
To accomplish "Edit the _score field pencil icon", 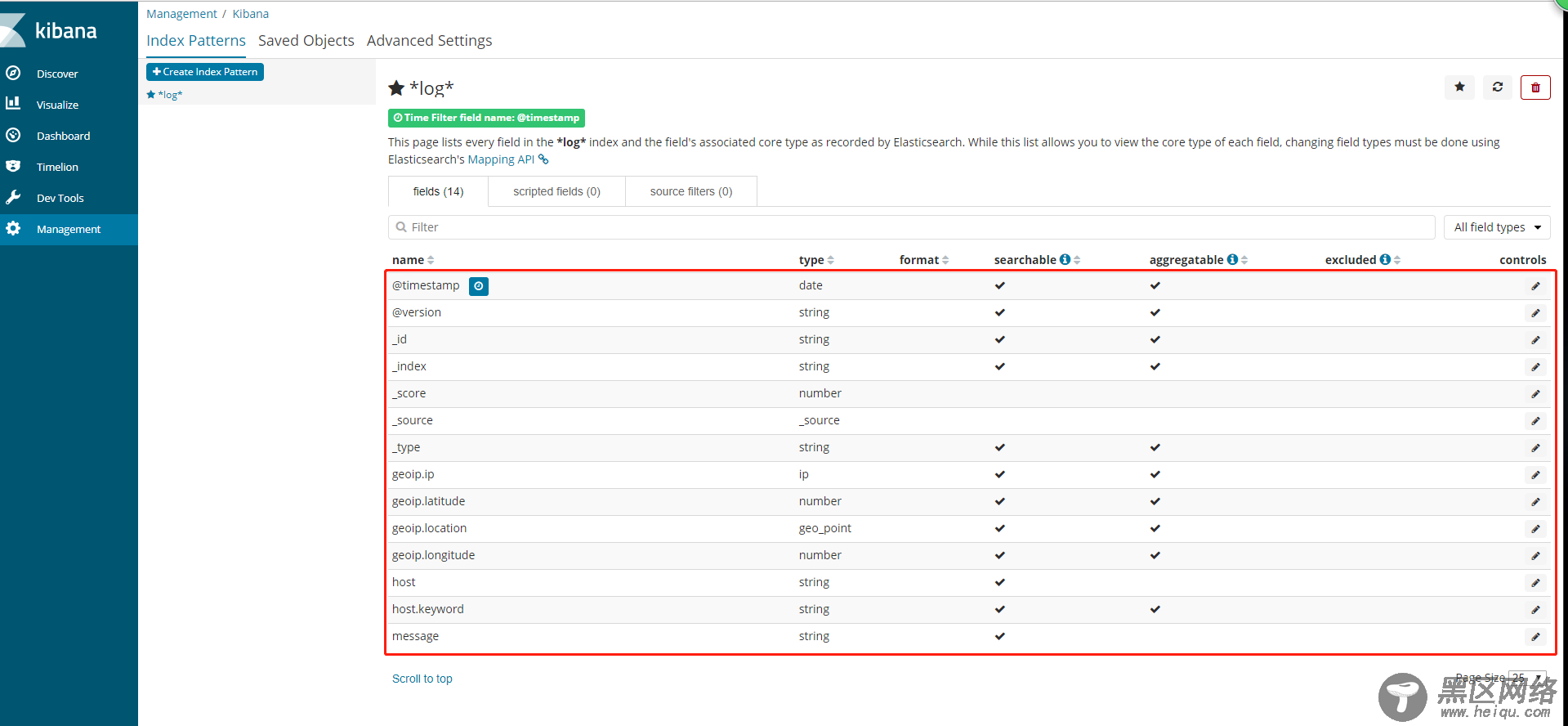I will point(1535,394).
